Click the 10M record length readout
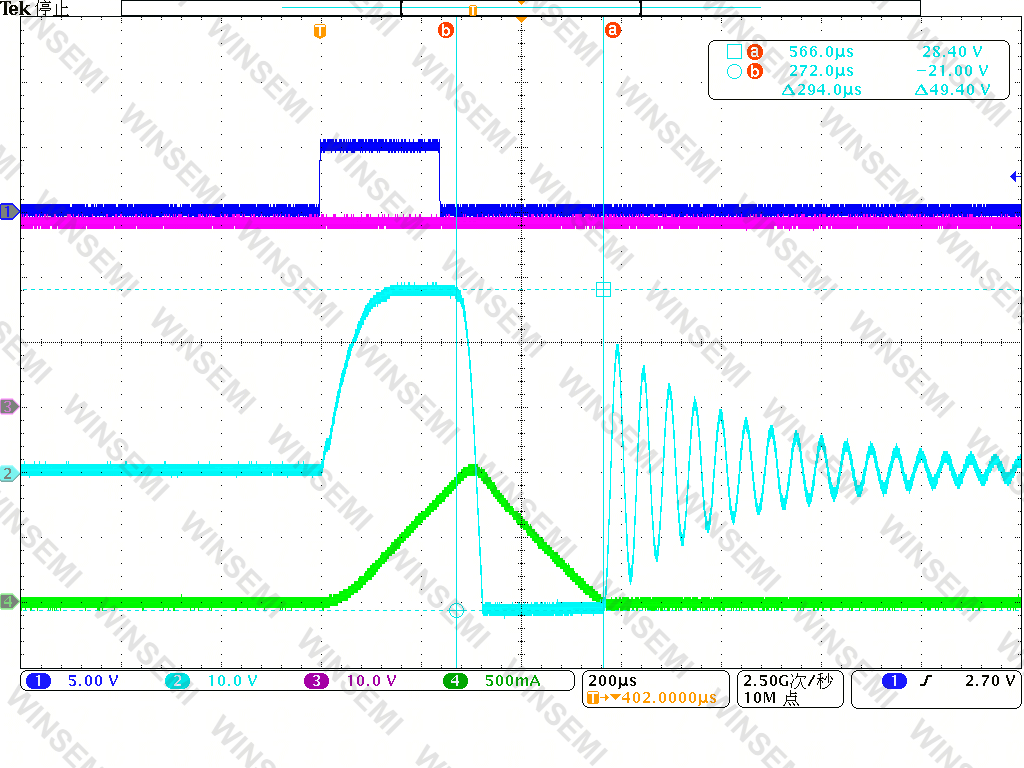Viewport: 1024px width, 768px height. click(771, 698)
